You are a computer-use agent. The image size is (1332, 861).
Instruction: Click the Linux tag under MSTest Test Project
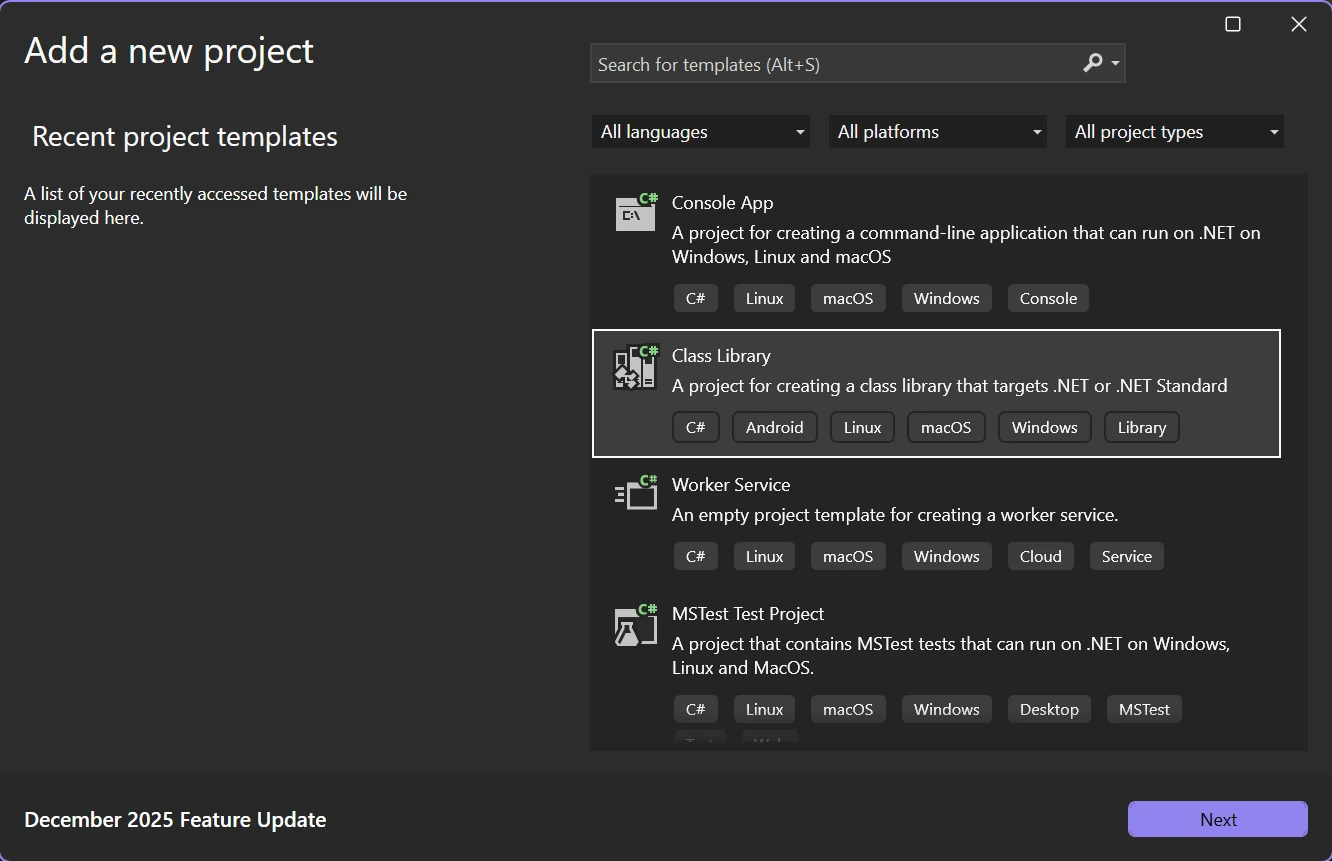(x=764, y=709)
